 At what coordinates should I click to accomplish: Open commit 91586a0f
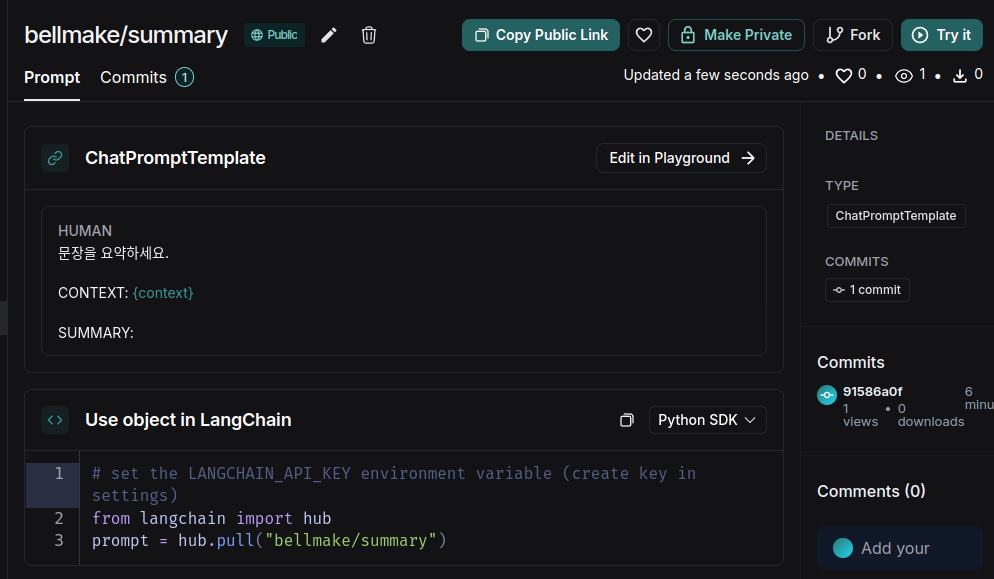872,392
